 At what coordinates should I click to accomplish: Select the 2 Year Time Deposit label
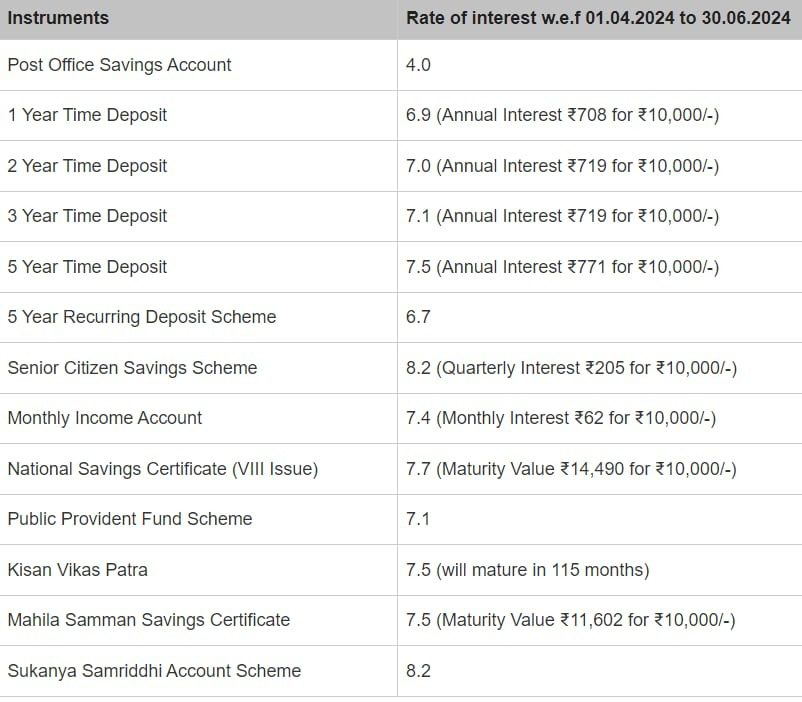click(x=87, y=166)
